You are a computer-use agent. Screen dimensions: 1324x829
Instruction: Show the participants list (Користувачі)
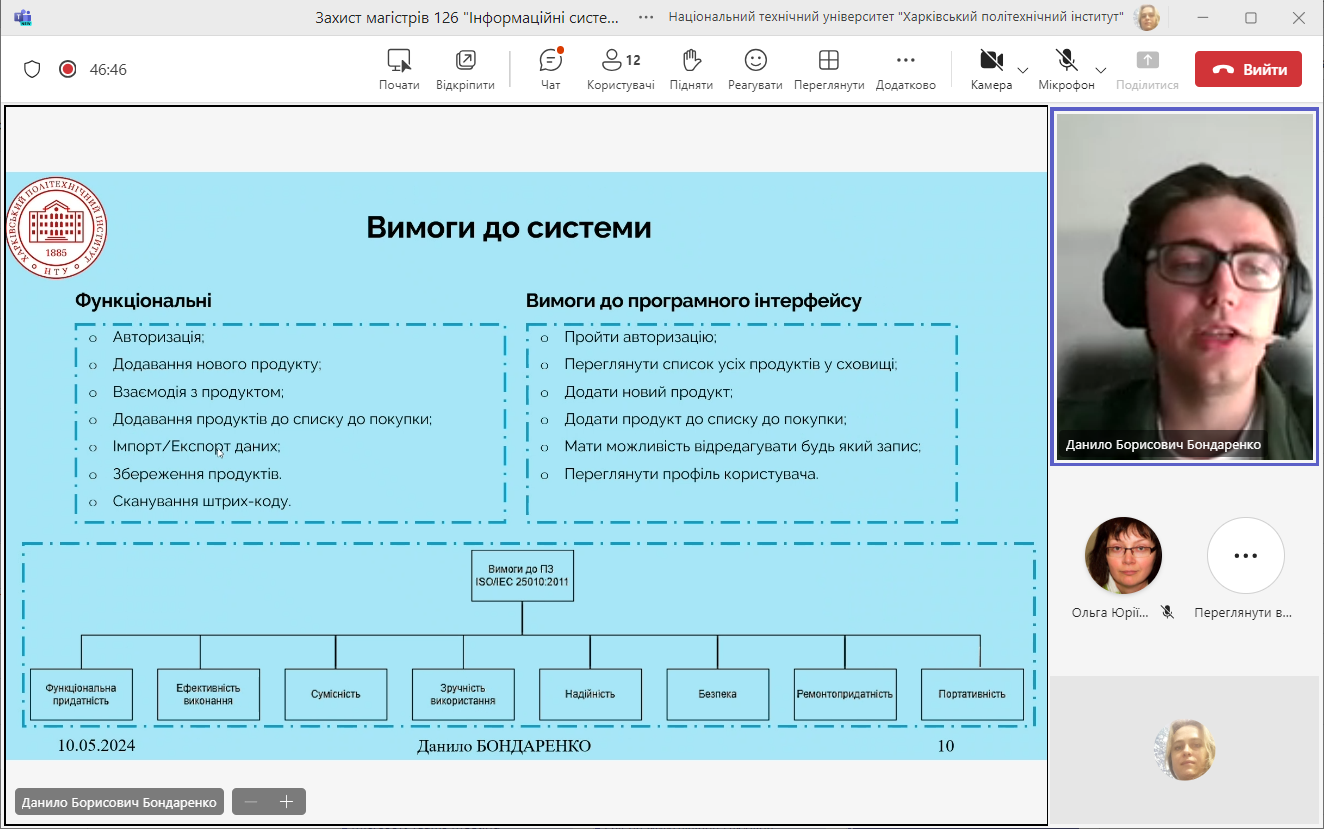pyautogui.click(x=620, y=68)
